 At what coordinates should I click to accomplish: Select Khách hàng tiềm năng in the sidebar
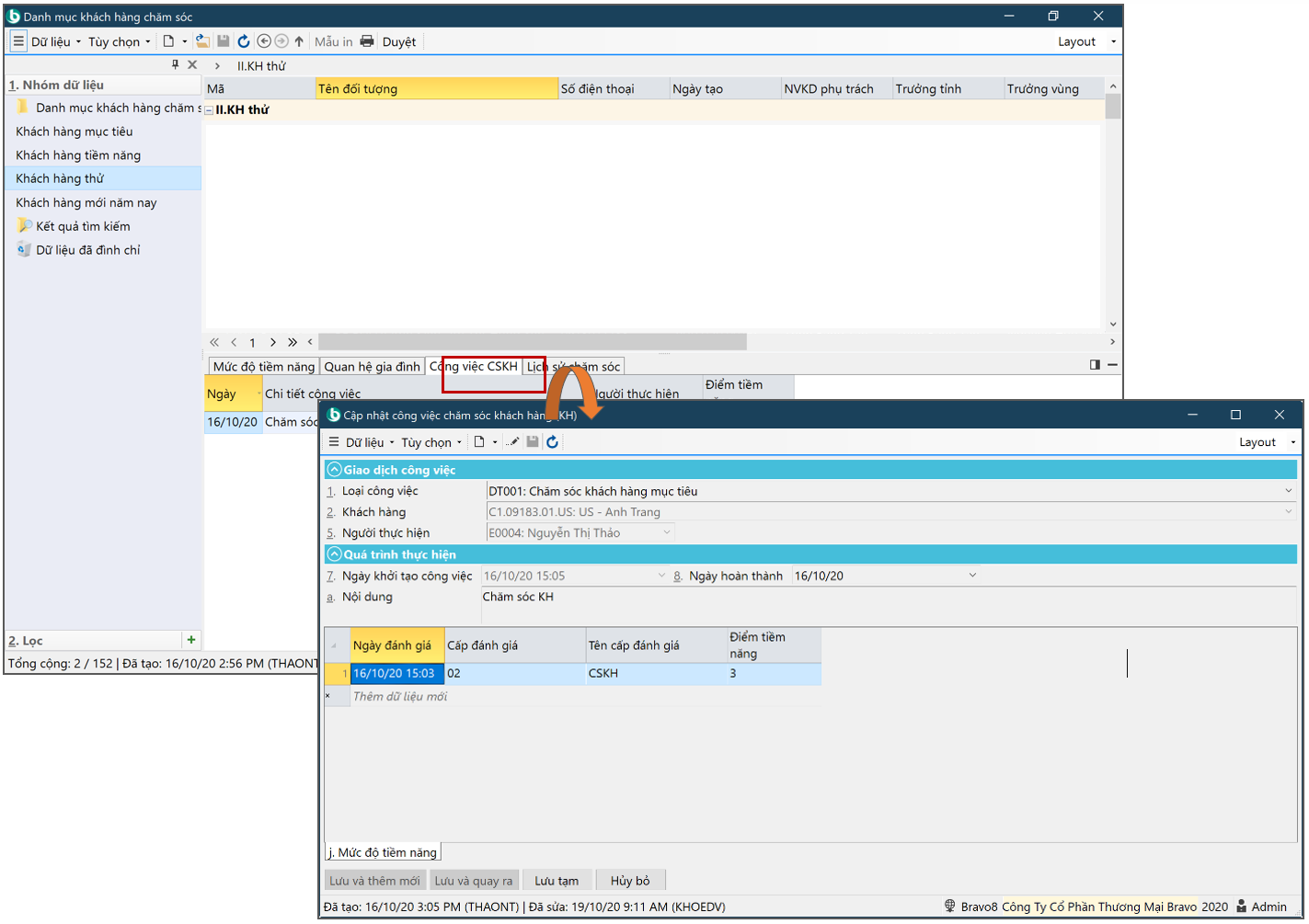[x=78, y=155]
